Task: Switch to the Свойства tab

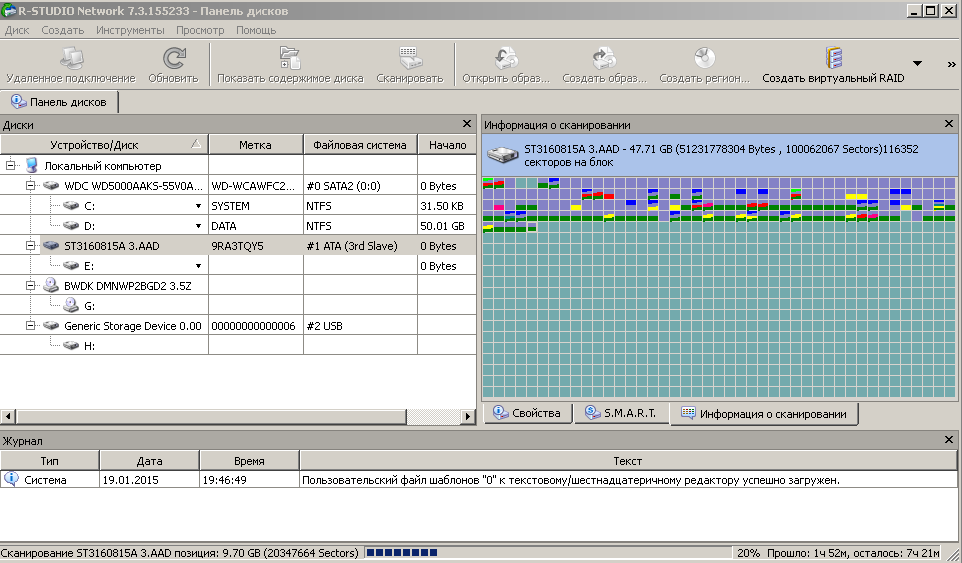Action: tap(528, 413)
